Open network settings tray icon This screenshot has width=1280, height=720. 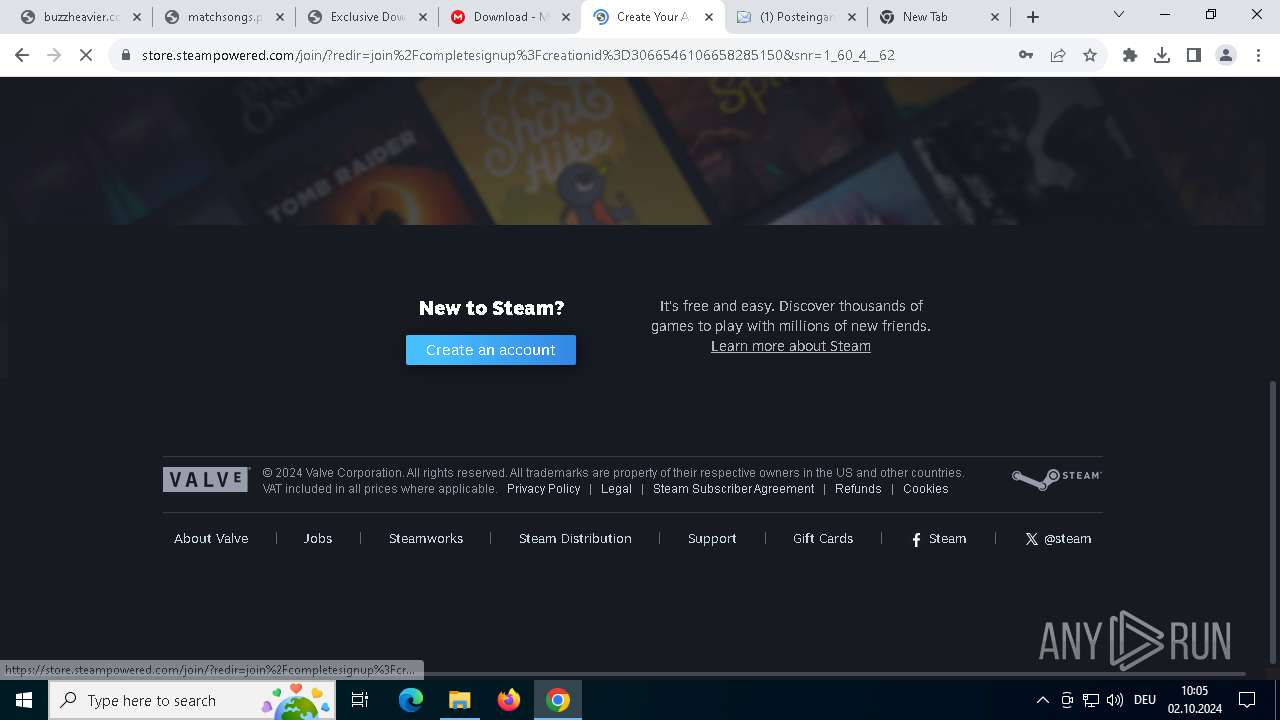tap(1091, 700)
